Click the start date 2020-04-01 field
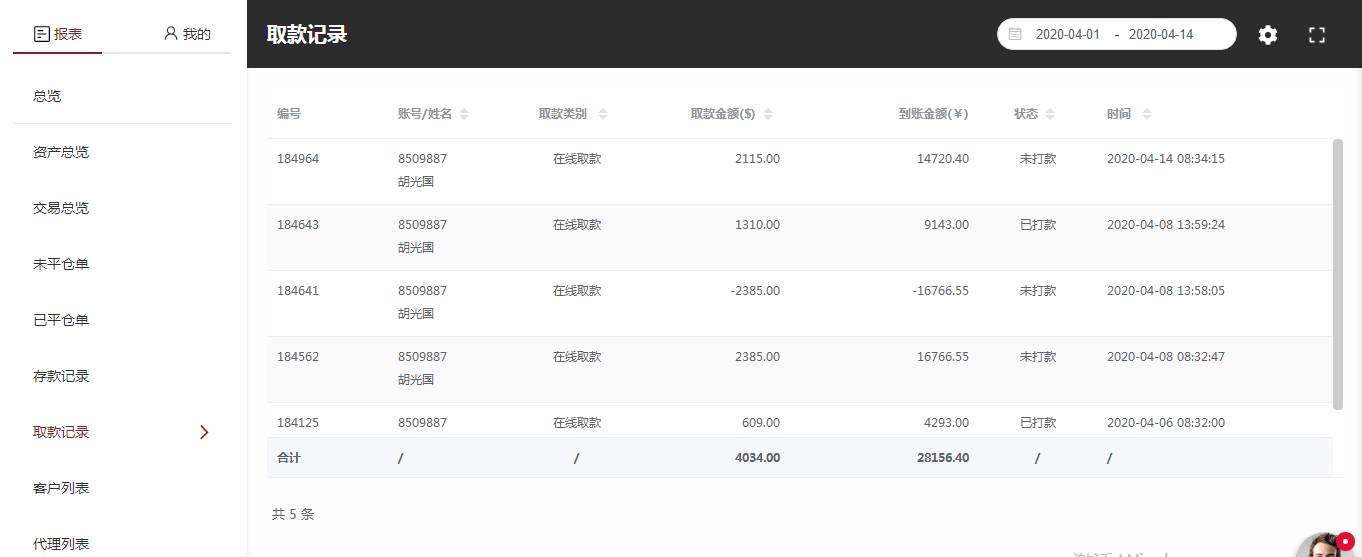Viewport: 1362px width, 557px height. pyautogui.click(x=1067, y=34)
